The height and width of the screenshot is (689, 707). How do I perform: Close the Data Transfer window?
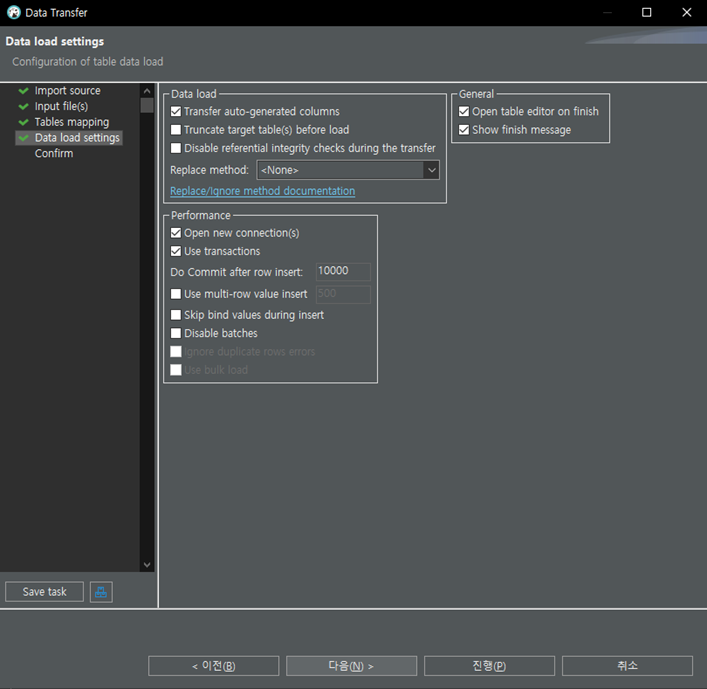[x=687, y=12]
